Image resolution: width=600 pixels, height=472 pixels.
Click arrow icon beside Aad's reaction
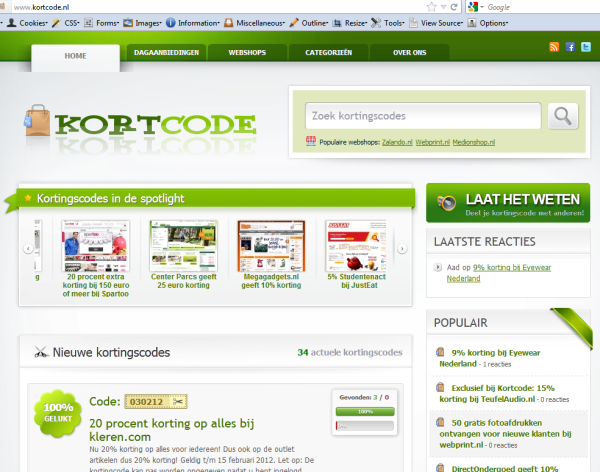[x=438, y=267]
